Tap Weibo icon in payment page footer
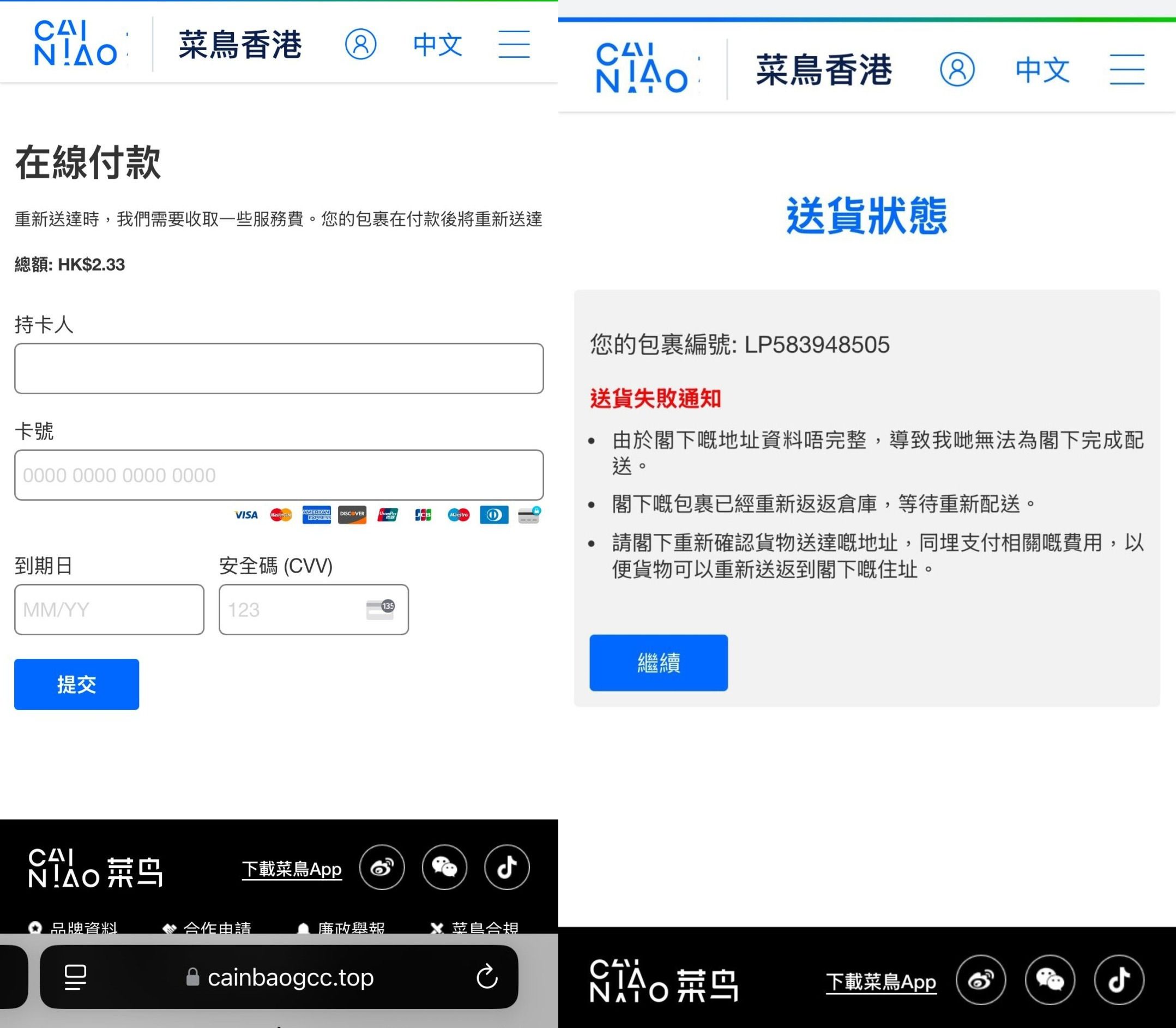The height and width of the screenshot is (1028, 1176). pyautogui.click(x=382, y=867)
